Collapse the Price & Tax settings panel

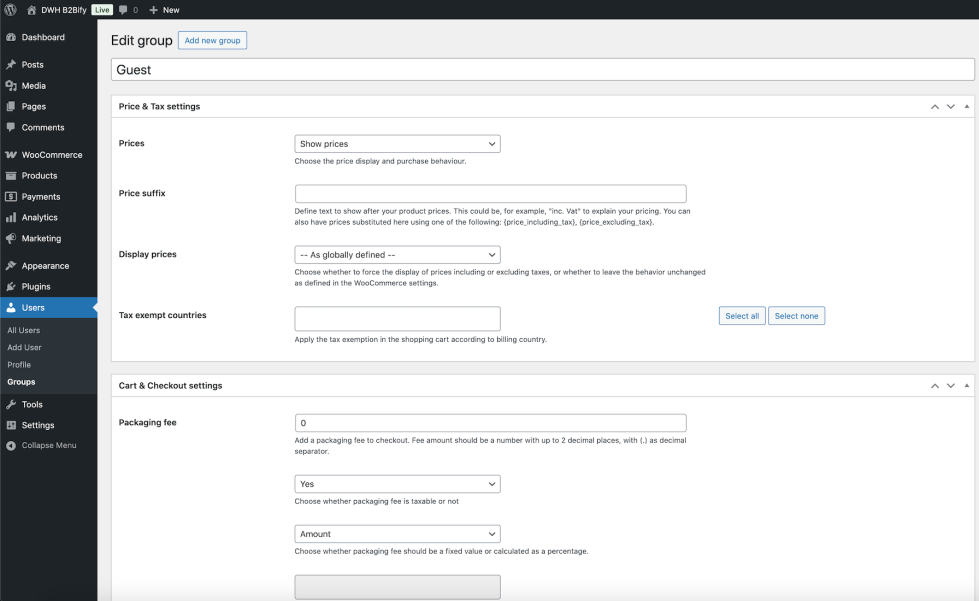pyautogui.click(x=966, y=106)
